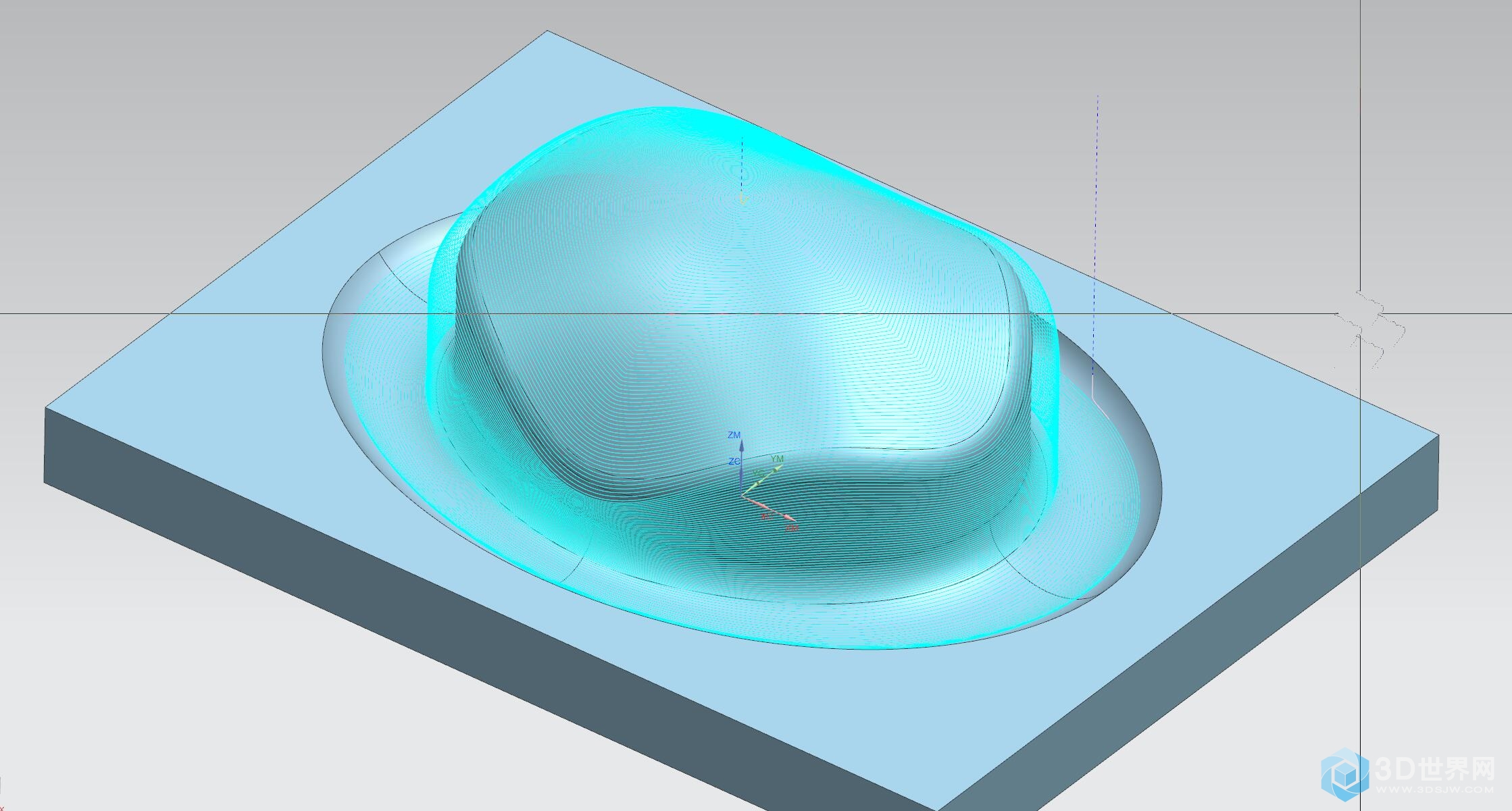
Task: Select the long blue dashed approach line
Action: (1097, 236)
